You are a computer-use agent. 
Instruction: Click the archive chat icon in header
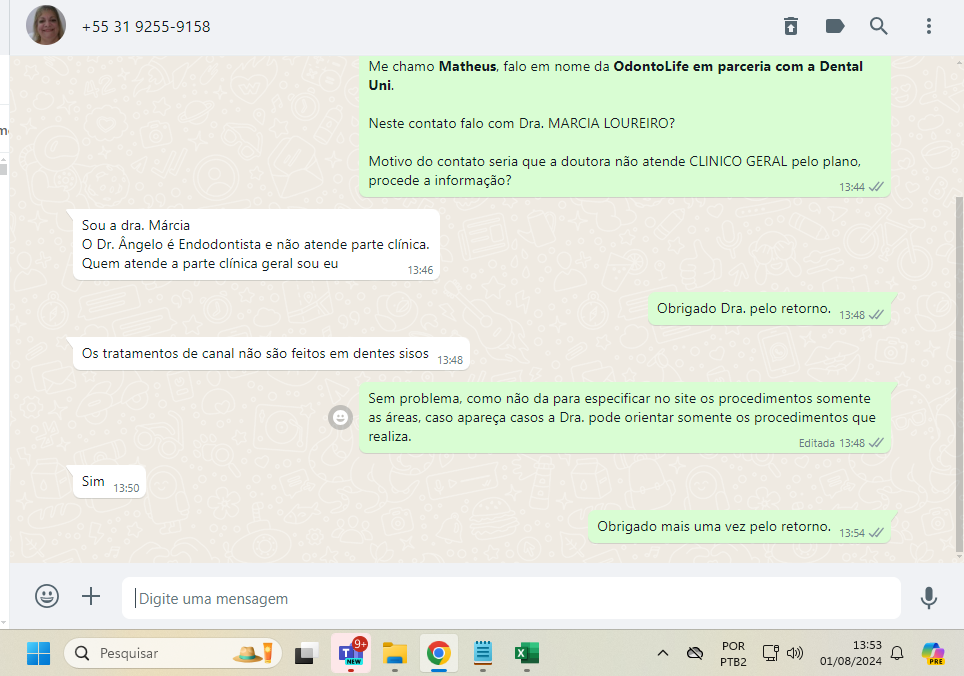(790, 26)
